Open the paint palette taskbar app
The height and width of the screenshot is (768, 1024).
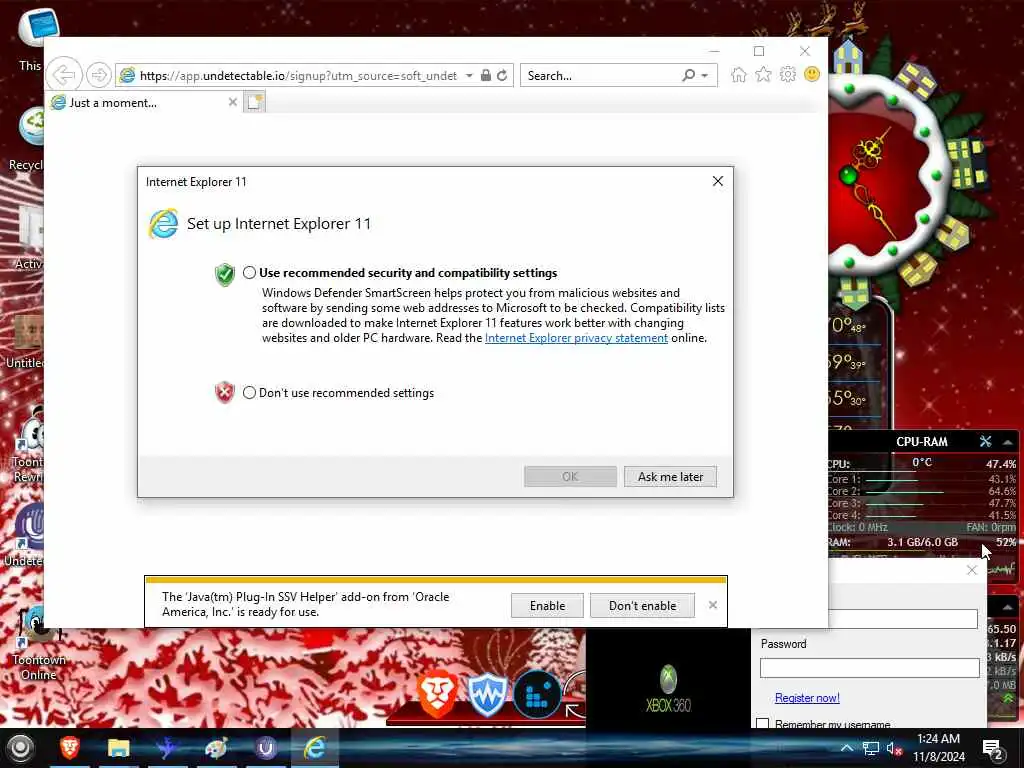coord(217,748)
